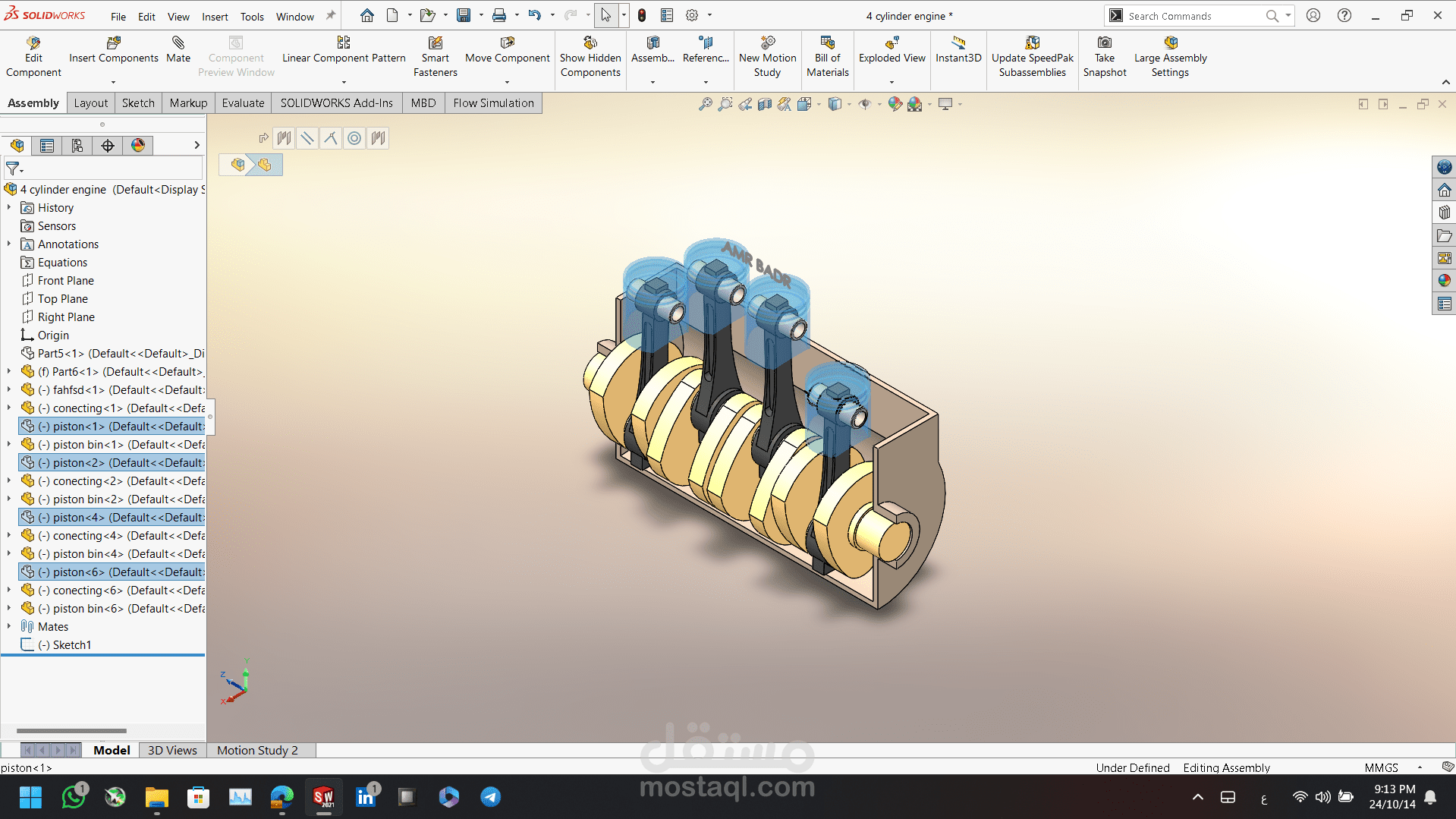Expand the Part6<1> component node

(9, 372)
